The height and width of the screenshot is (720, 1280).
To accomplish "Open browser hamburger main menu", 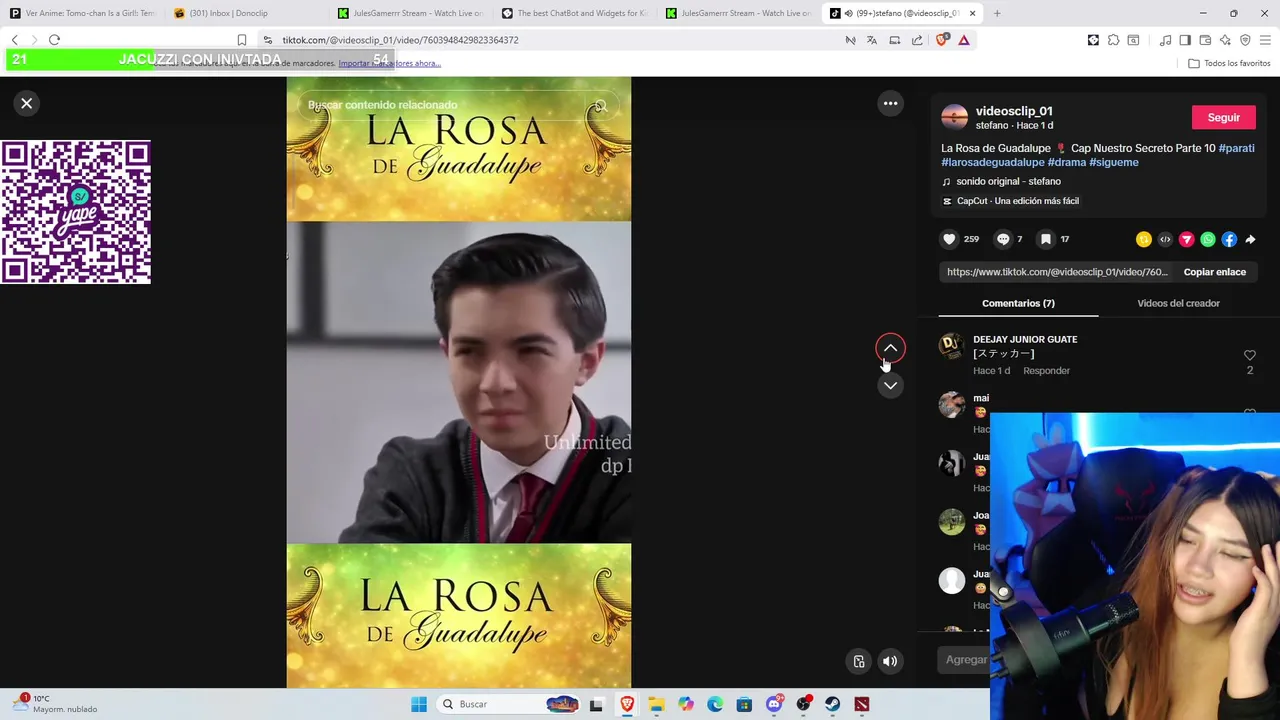I will point(1265,40).
